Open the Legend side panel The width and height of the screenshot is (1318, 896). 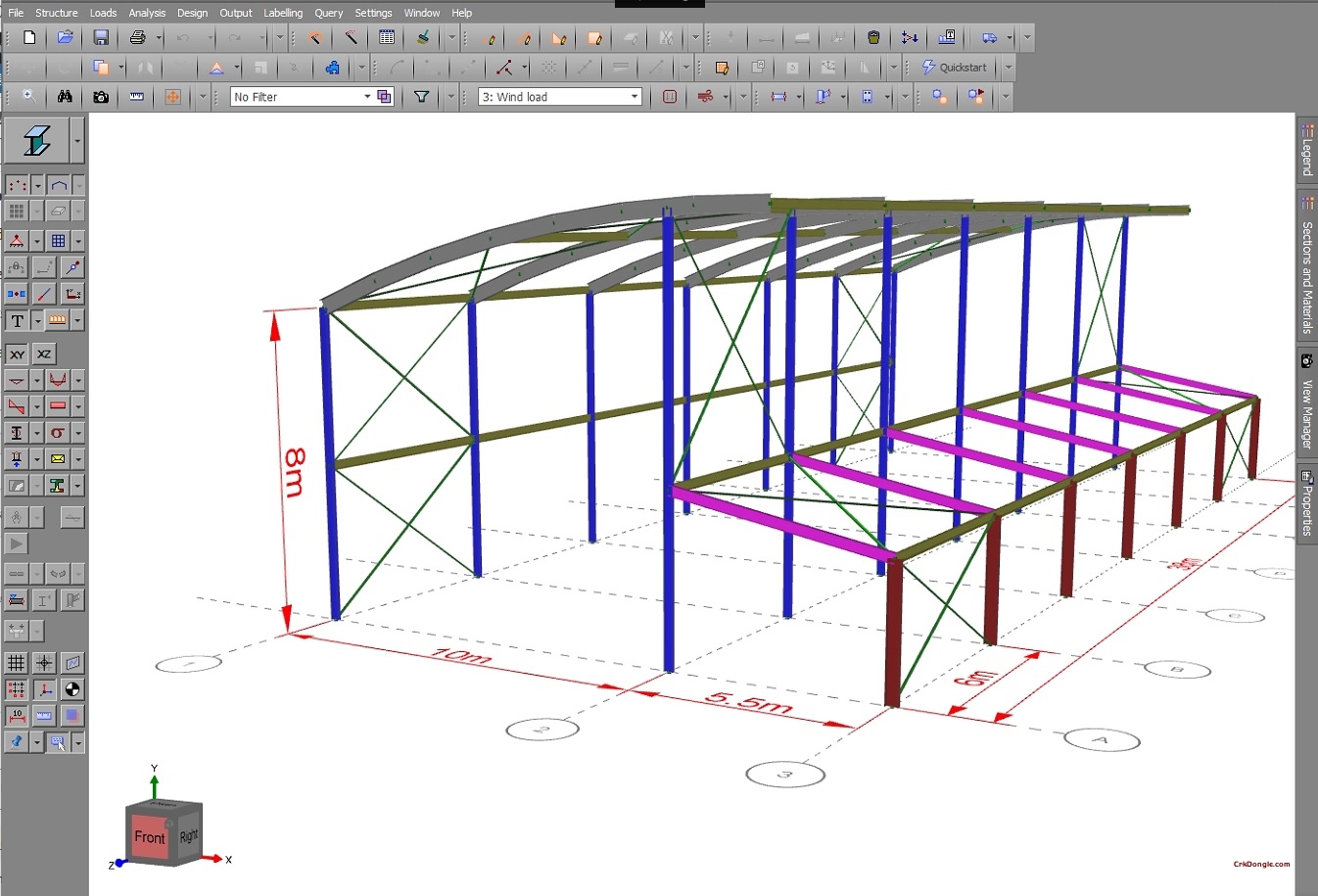point(1307,149)
